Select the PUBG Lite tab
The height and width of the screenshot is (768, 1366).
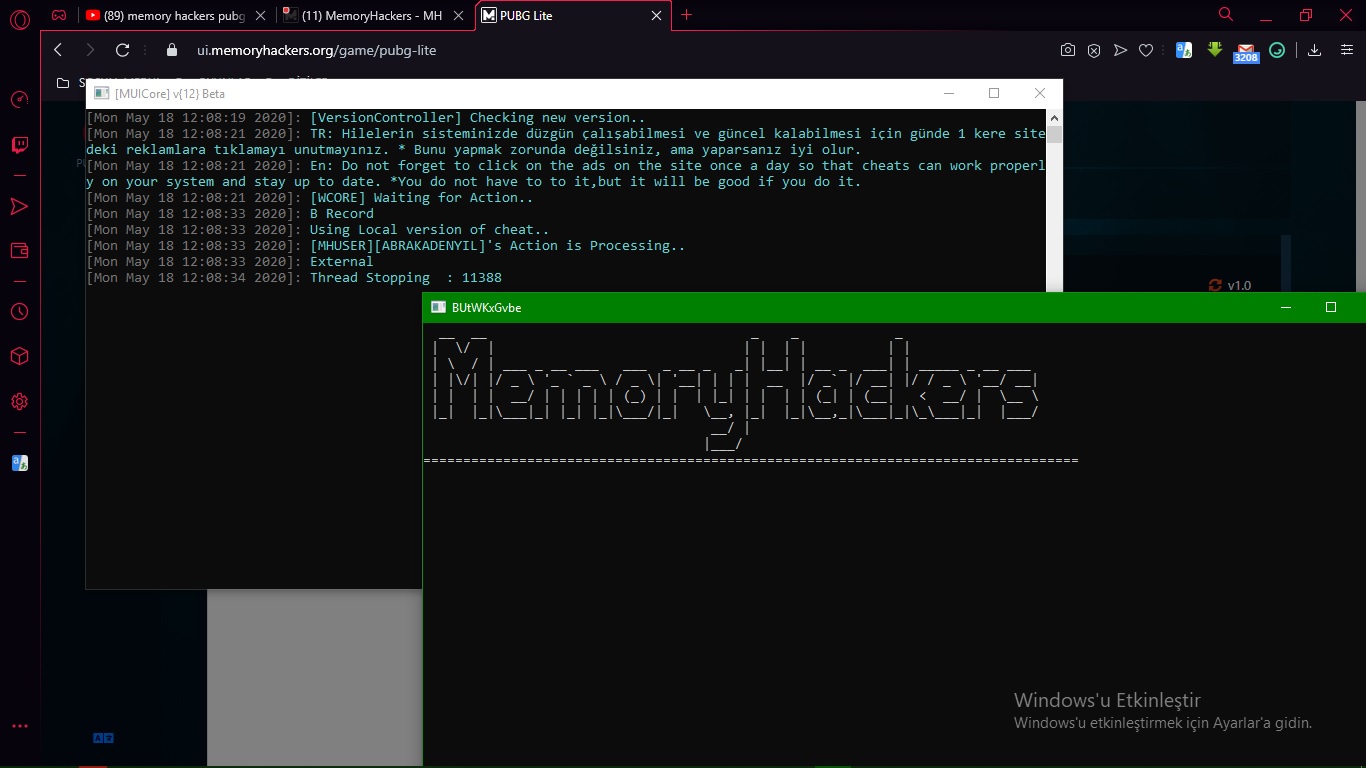click(x=573, y=16)
